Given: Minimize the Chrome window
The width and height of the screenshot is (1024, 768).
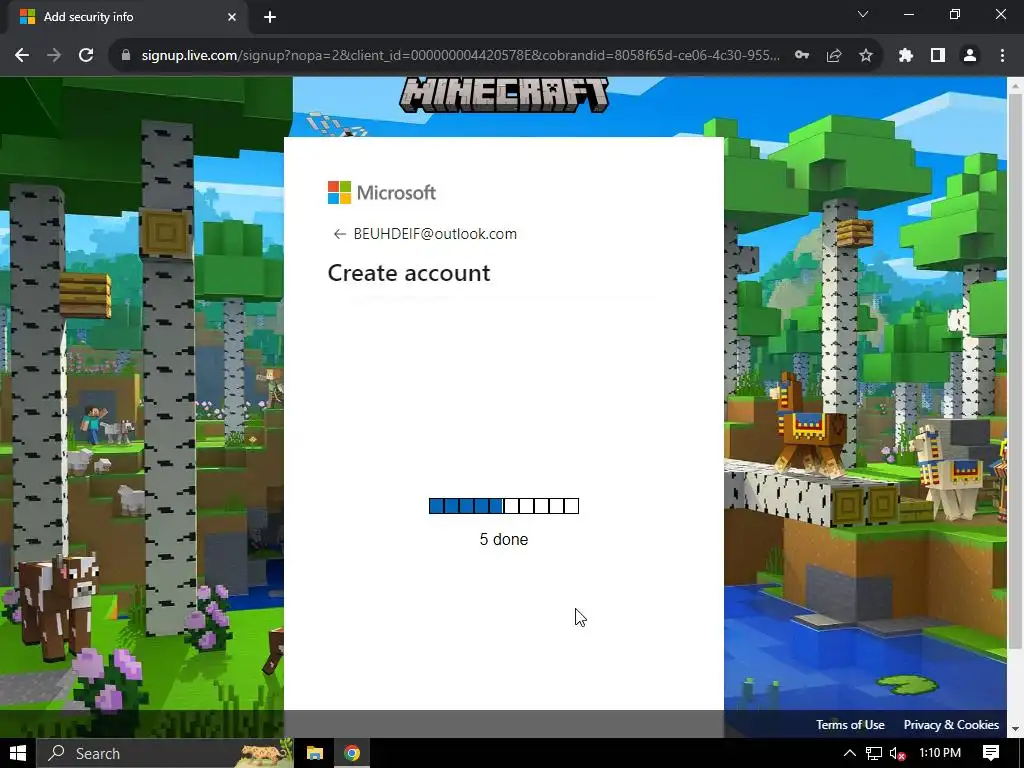Looking at the screenshot, I should tap(908, 14).
